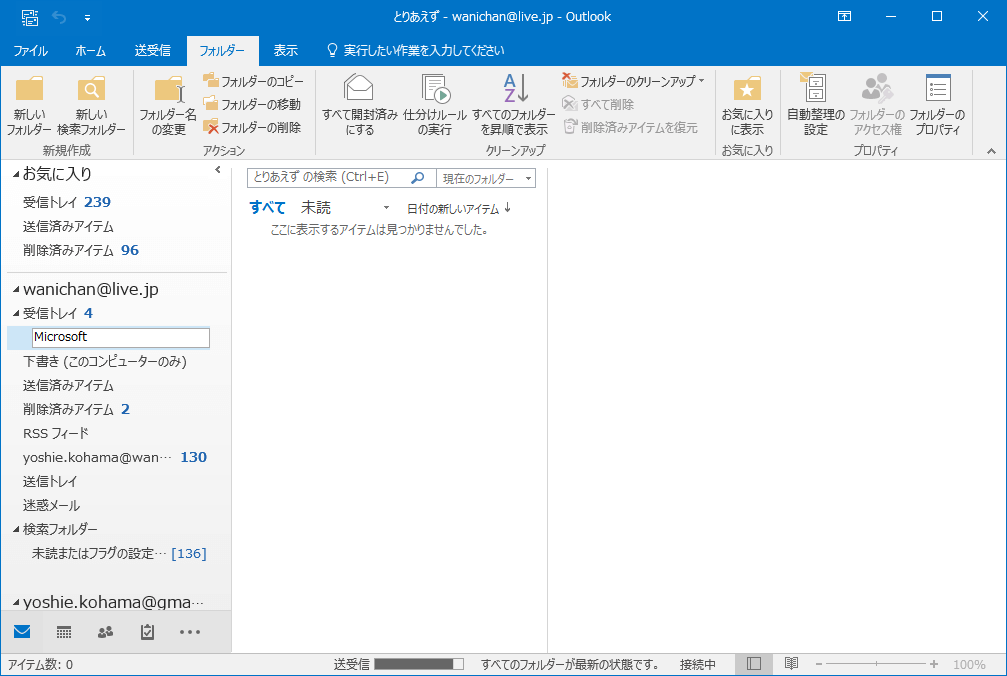Screen dimensions: 1007x676
Task: Collapse the ribbon with chevron
Action: 991,151
